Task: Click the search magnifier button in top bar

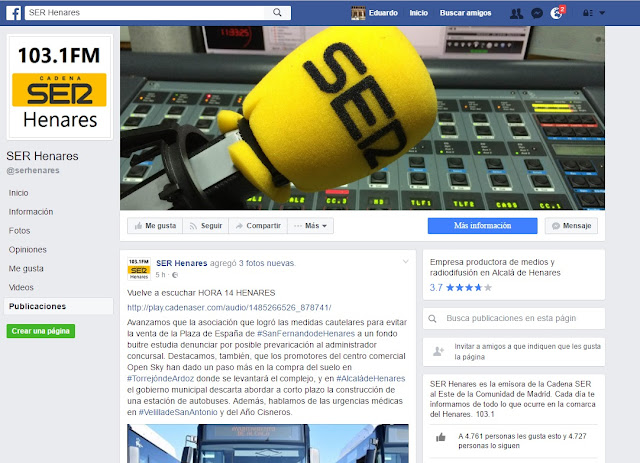Action: tap(277, 13)
